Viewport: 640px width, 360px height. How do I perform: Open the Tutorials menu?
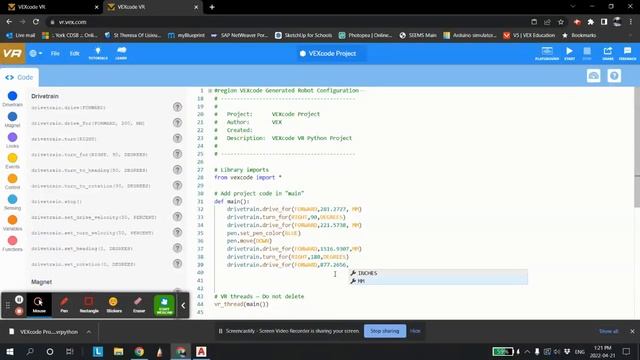[98, 53]
